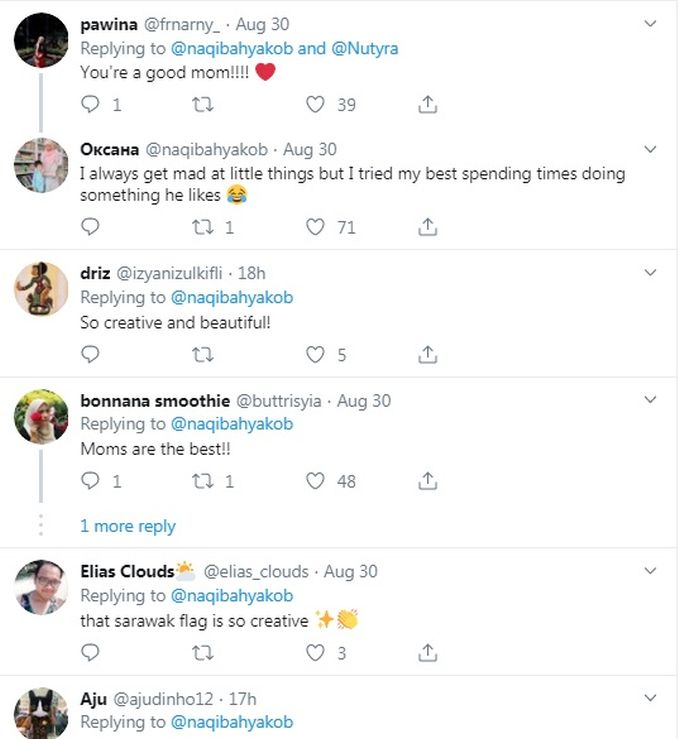This screenshot has height=739, width=680.
Task: Like pawina's tweet with 39 likes
Action: [x=316, y=104]
